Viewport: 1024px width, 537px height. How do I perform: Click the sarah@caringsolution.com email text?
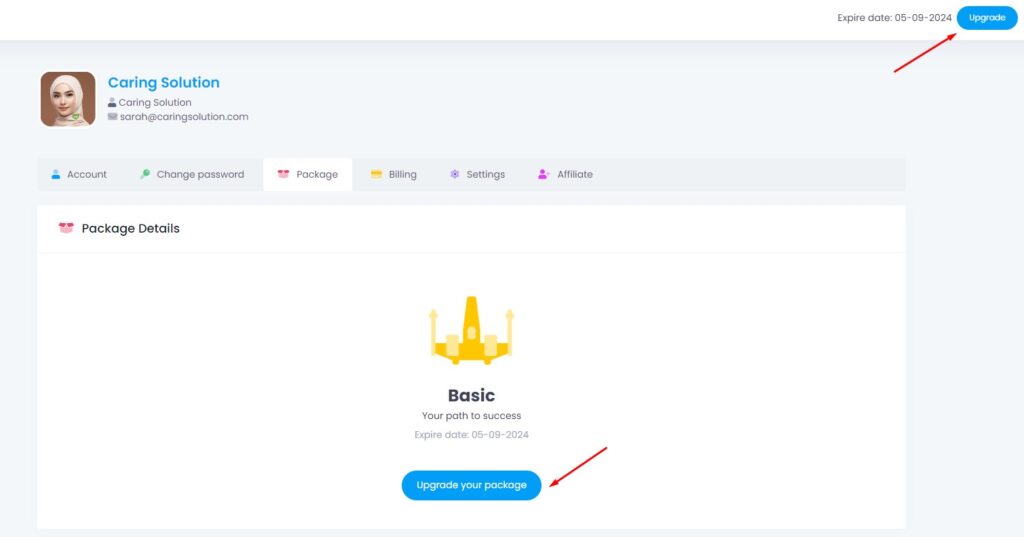pos(184,117)
